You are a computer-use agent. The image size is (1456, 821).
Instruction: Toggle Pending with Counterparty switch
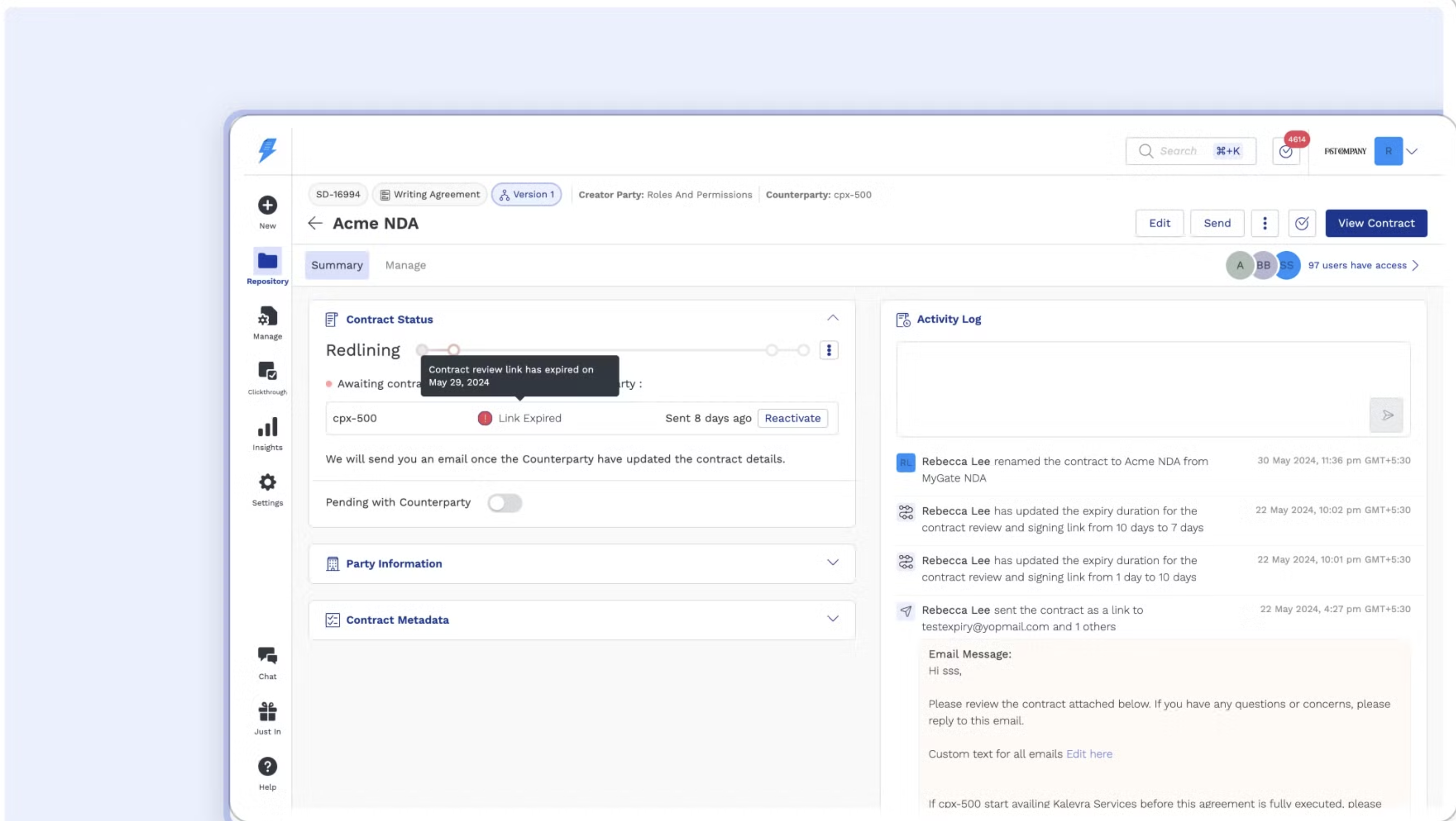pos(505,502)
